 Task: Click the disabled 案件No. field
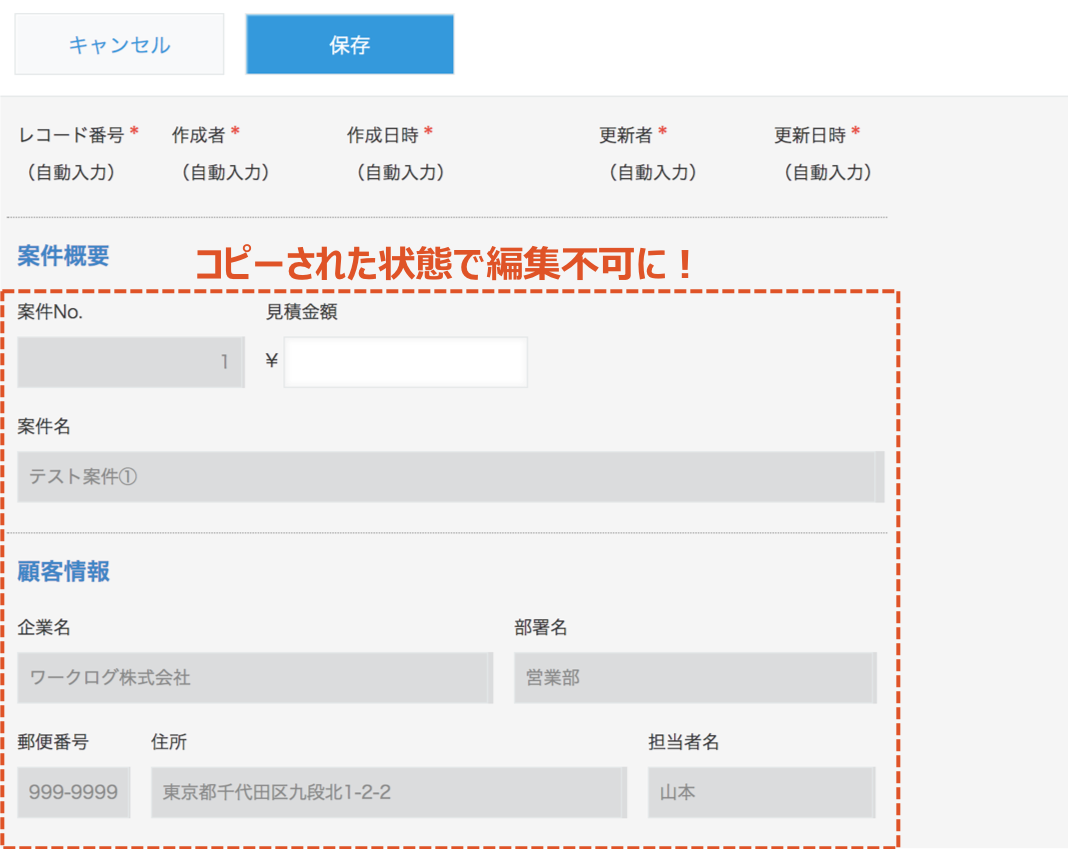131,362
